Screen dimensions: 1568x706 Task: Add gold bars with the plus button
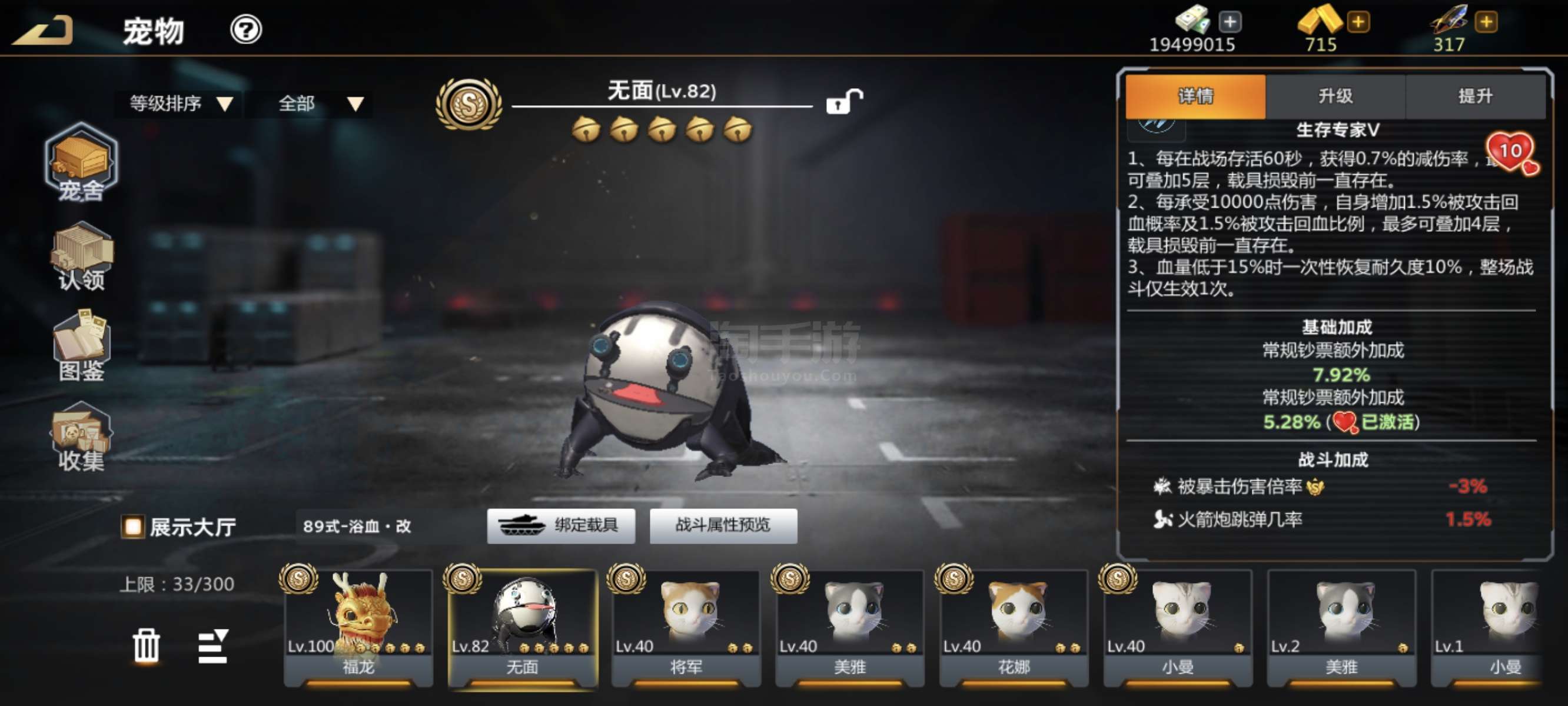pos(1358,22)
